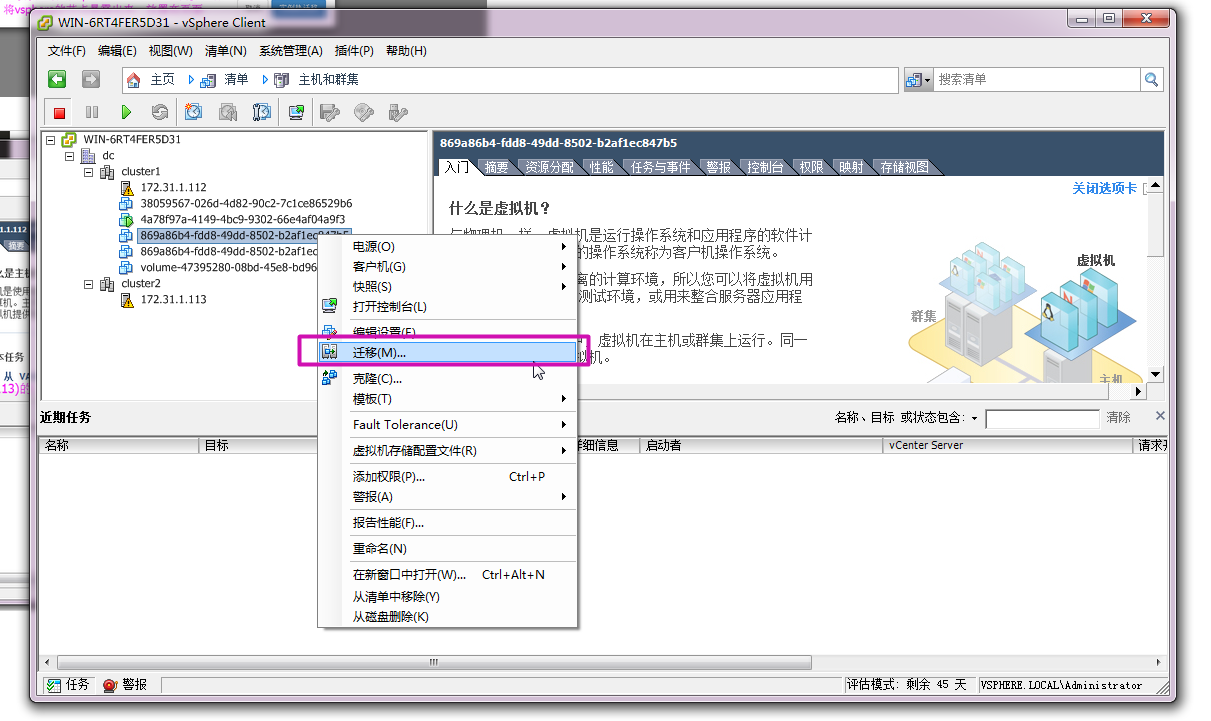Click the Take Snapshot toolbar icon
Viewport: 1211px width, 721px height.
pos(194,113)
